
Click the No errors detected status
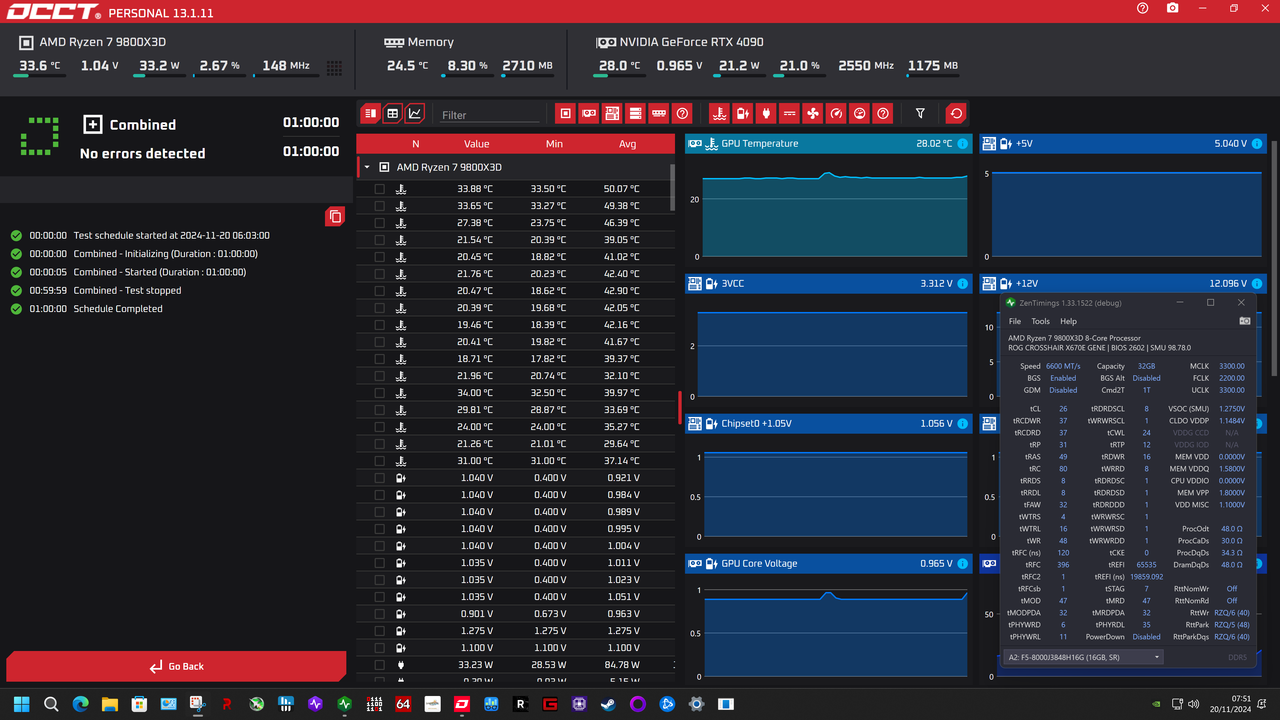[x=142, y=153]
